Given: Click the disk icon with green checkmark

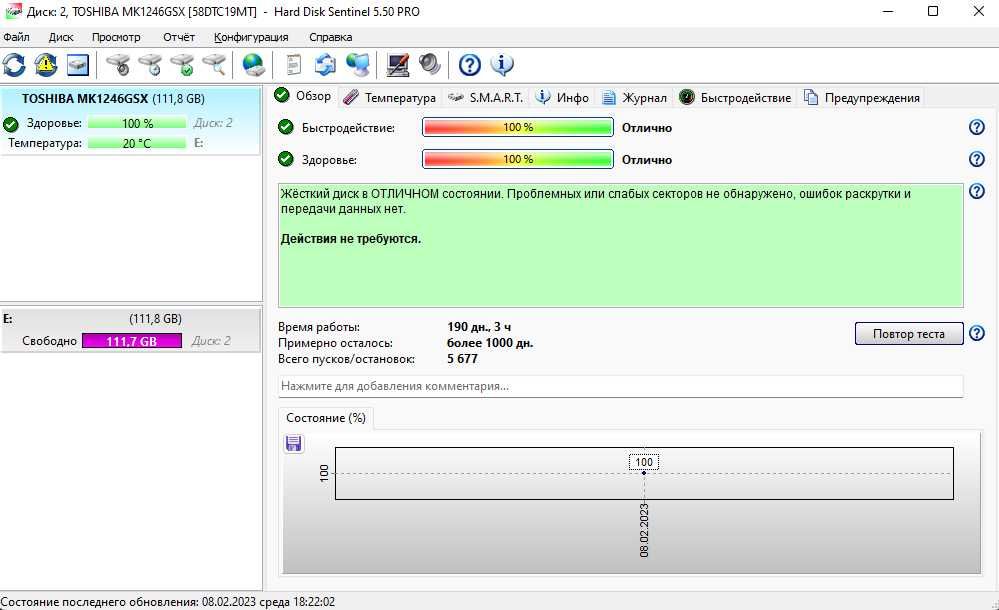Looking at the screenshot, I should pos(182,65).
